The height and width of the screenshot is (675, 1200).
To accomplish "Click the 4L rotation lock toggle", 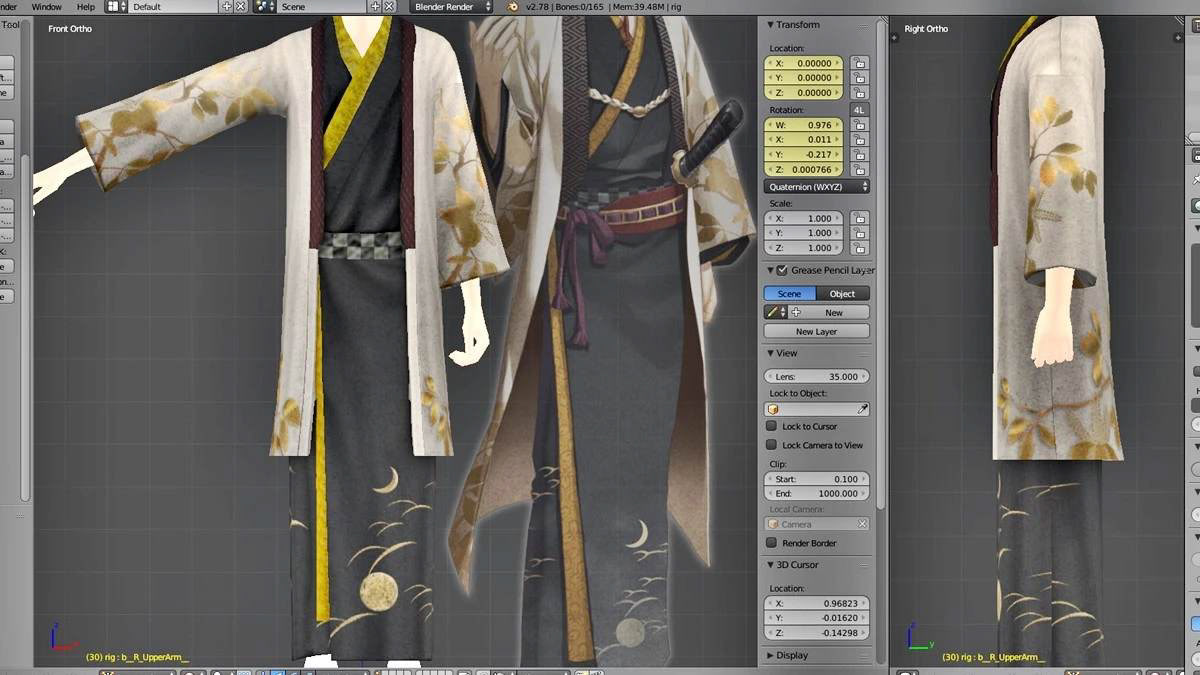I will (x=860, y=110).
